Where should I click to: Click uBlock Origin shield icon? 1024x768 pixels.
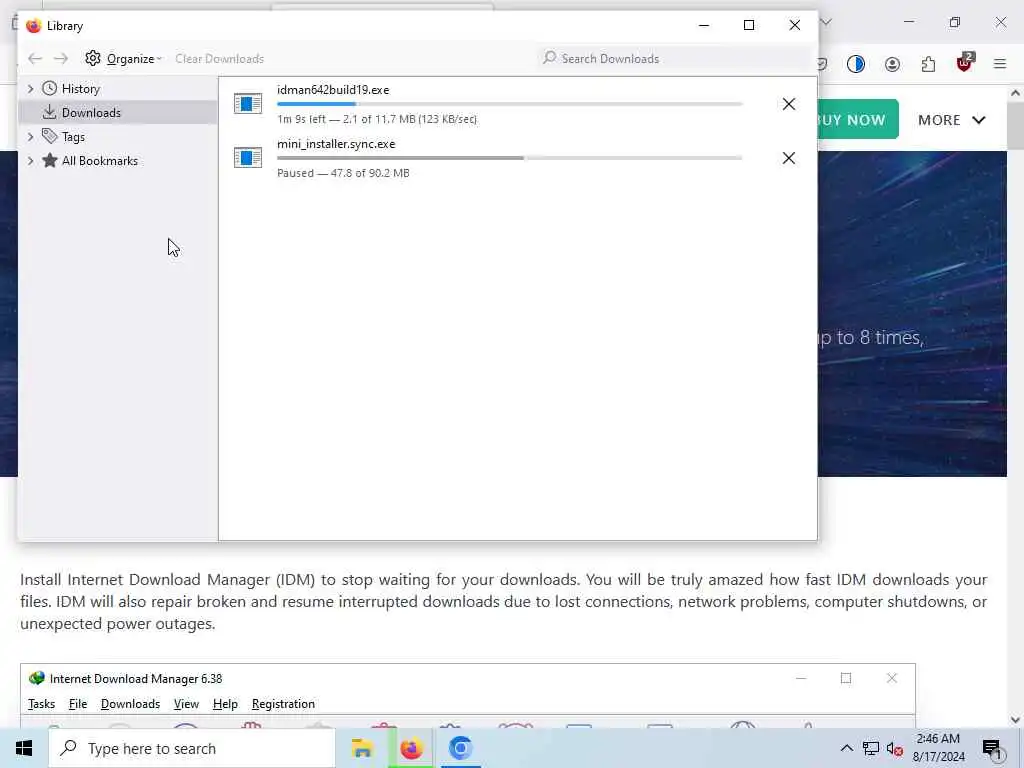tap(965, 63)
